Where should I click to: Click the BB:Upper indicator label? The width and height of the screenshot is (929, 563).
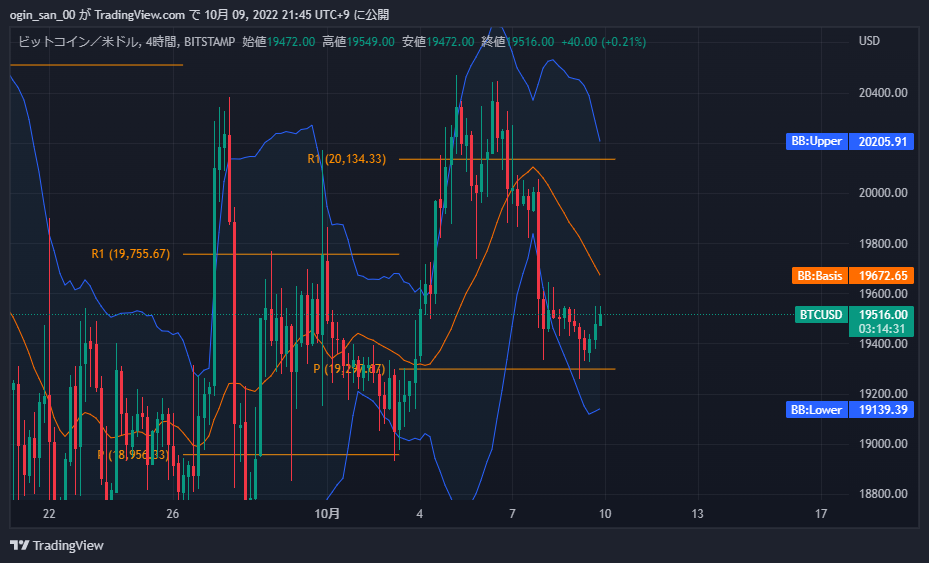click(816, 142)
